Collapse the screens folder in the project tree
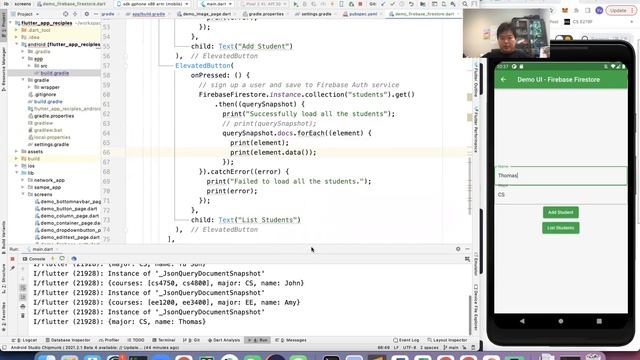This screenshot has width=640, height=360. click(23, 194)
